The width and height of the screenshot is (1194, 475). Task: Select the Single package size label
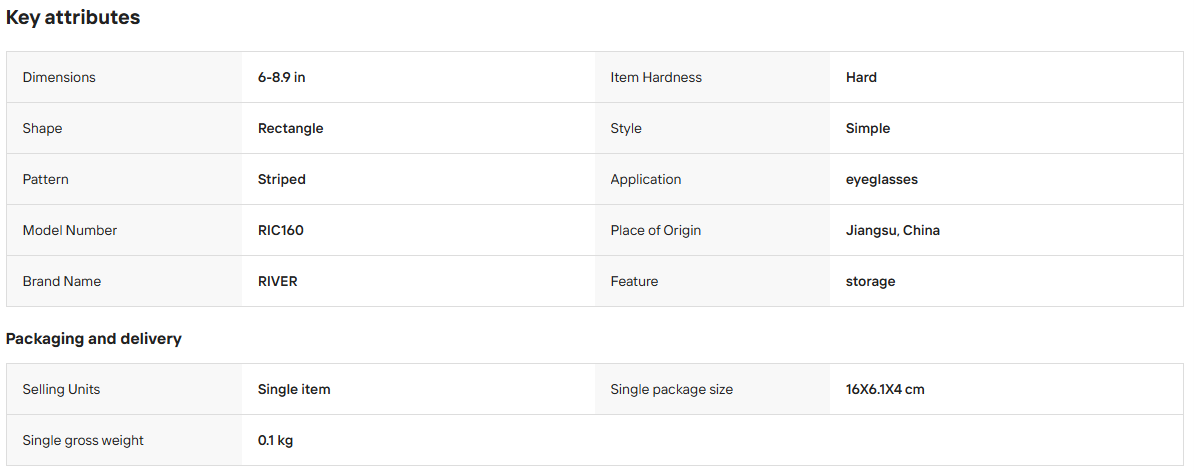point(672,389)
